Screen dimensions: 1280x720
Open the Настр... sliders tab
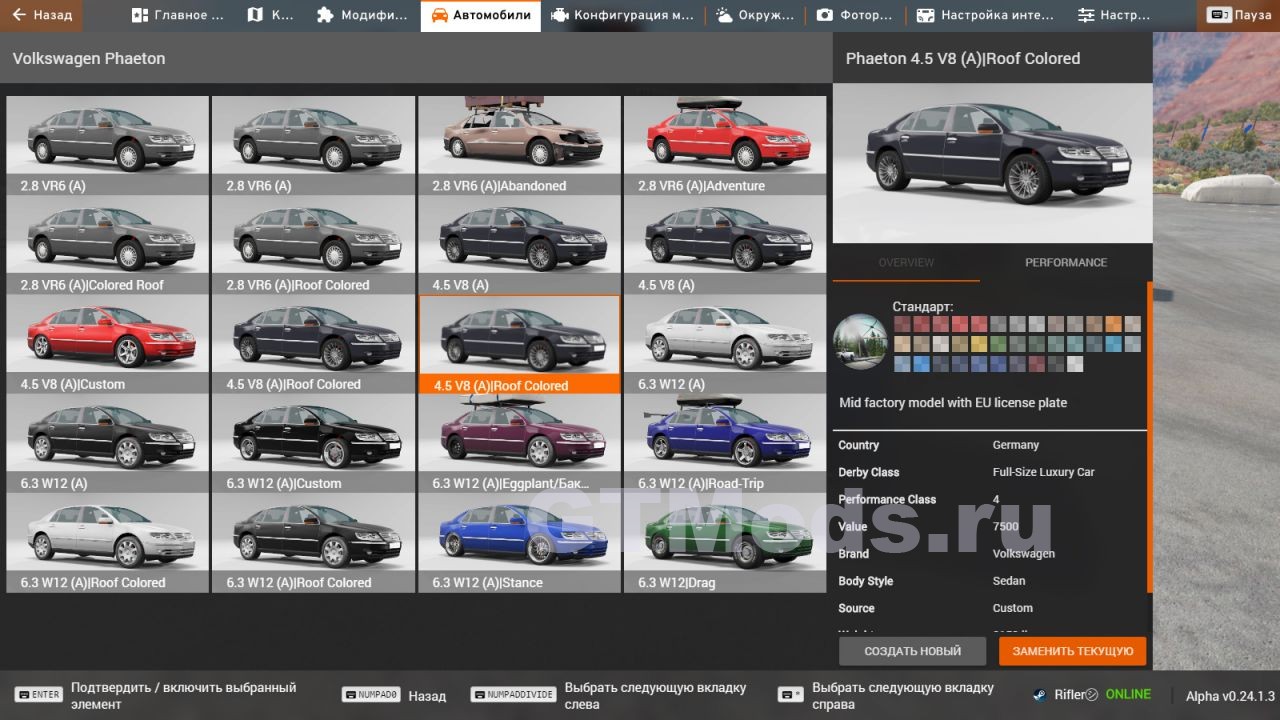[1114, 15]
